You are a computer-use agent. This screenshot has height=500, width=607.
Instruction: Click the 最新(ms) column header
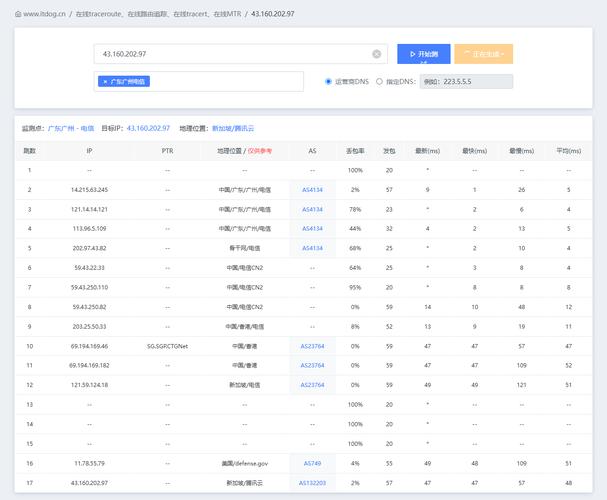tap(427, 151)
